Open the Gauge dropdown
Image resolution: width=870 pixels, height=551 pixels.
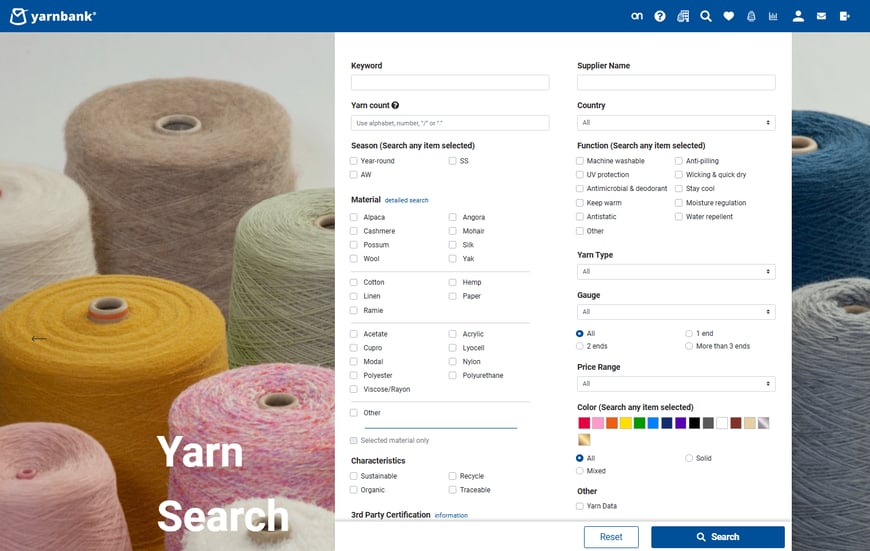pos(676,312)
